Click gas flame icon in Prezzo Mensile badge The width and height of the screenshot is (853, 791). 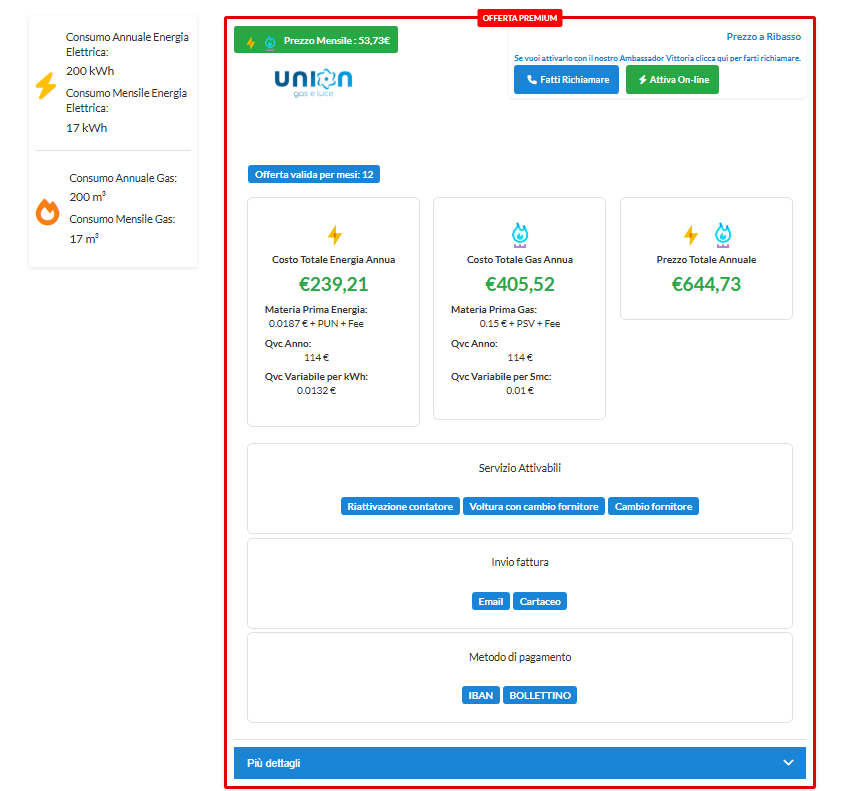pos(270,42)
